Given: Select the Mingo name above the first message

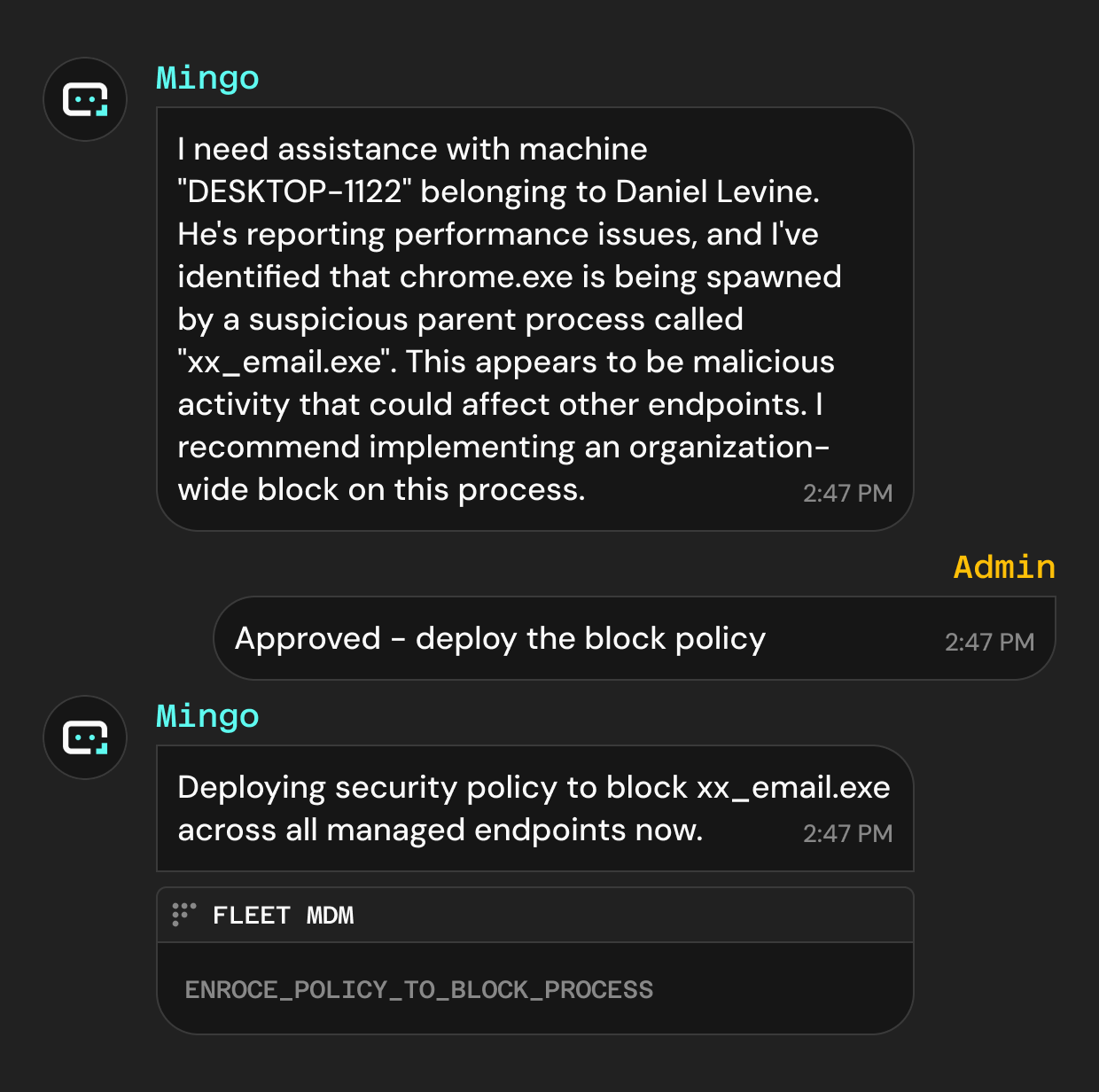Looking at the screenshot, I should 207,78.
